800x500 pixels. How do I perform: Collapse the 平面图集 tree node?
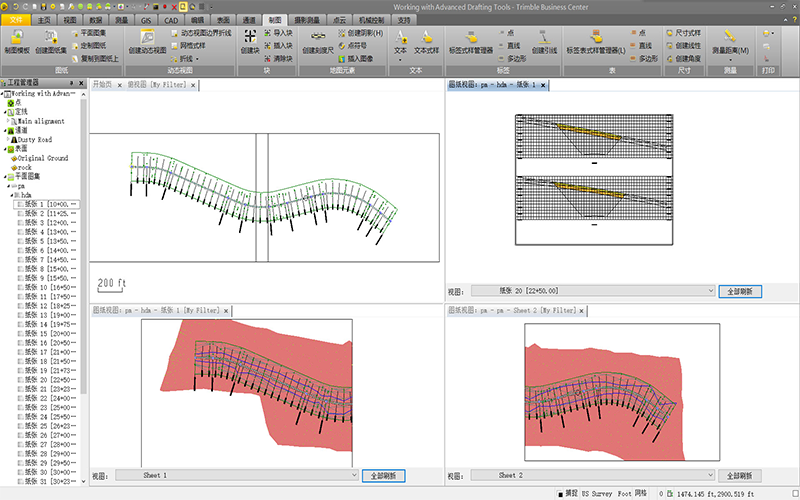[x=5, y=177]
